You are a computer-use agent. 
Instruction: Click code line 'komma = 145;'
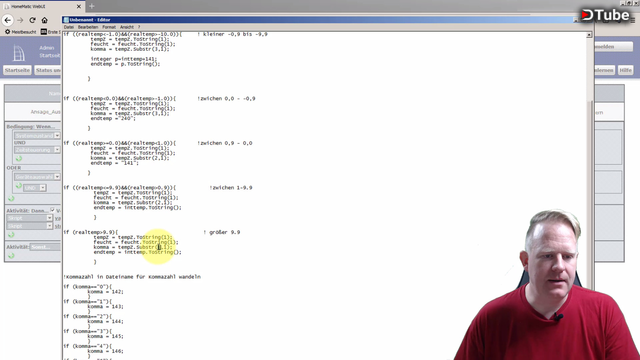[105, 336]
